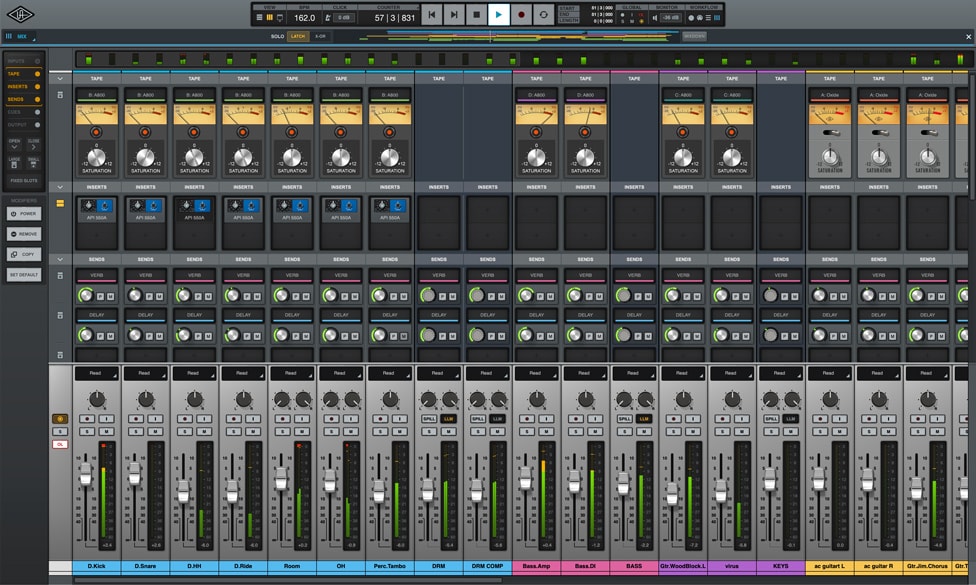The image size is (976, 585).
Task: Click the BPM value 162.0
Action: pos(304,18)
